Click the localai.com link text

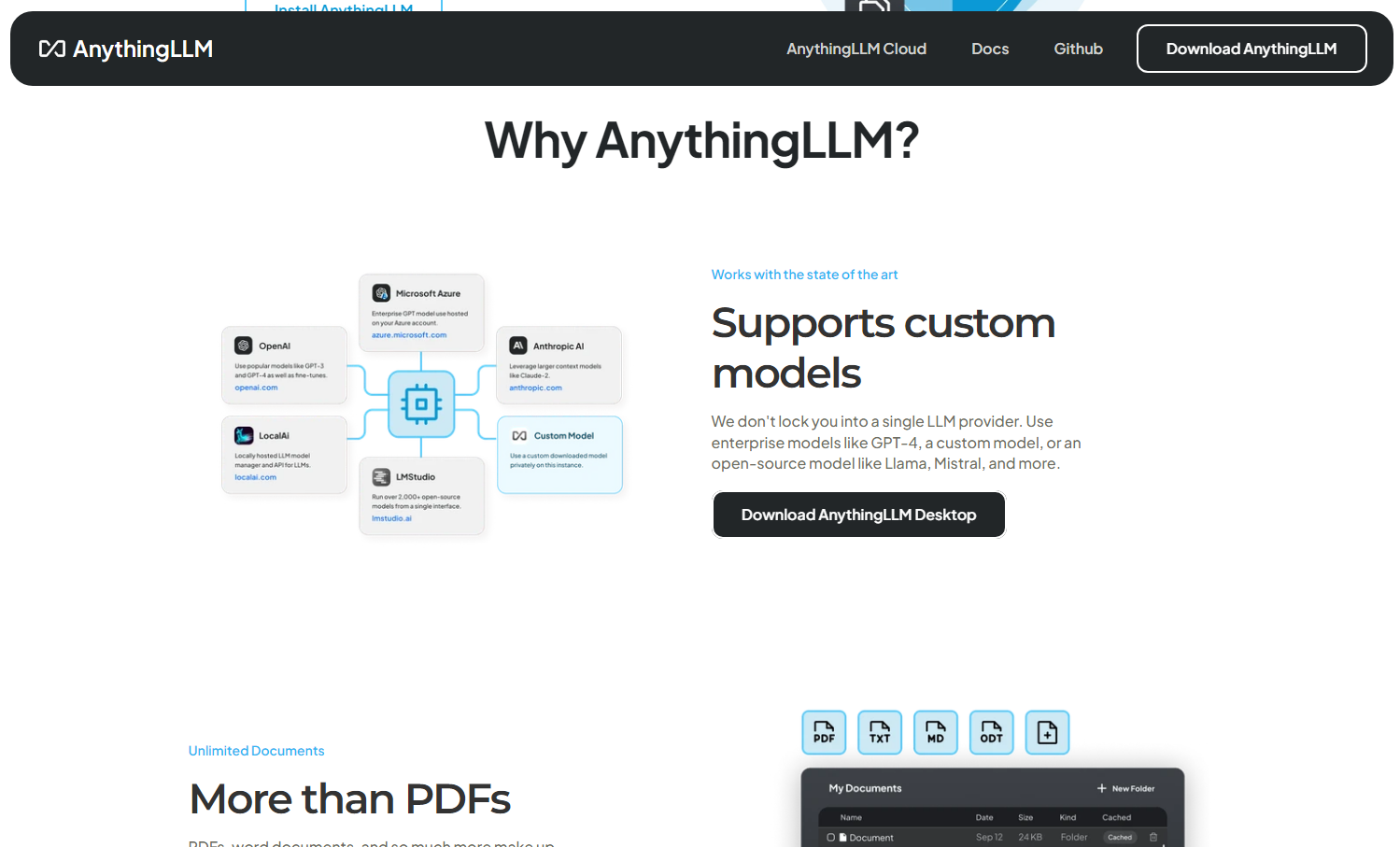click(x=255, y=477)
